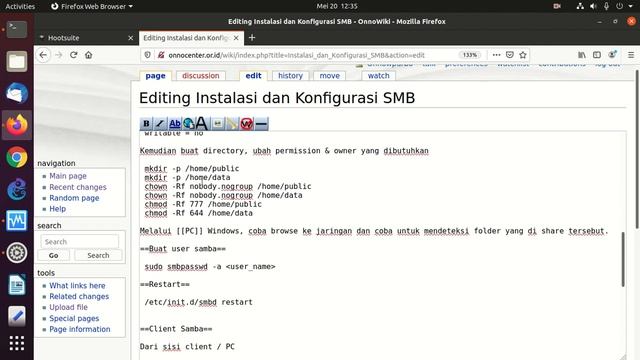
Task: Open Page information link
Action: pyautogui.click(x=80, y=329)
